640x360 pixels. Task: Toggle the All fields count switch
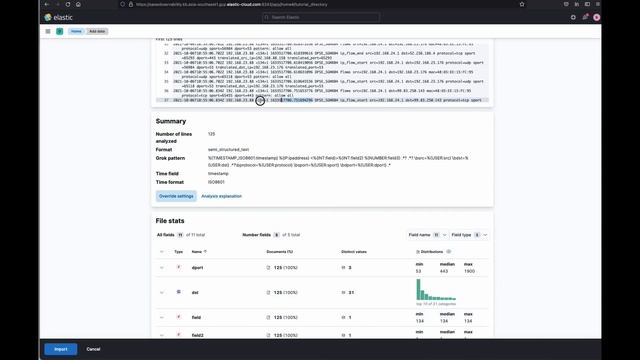click(180, 235)
